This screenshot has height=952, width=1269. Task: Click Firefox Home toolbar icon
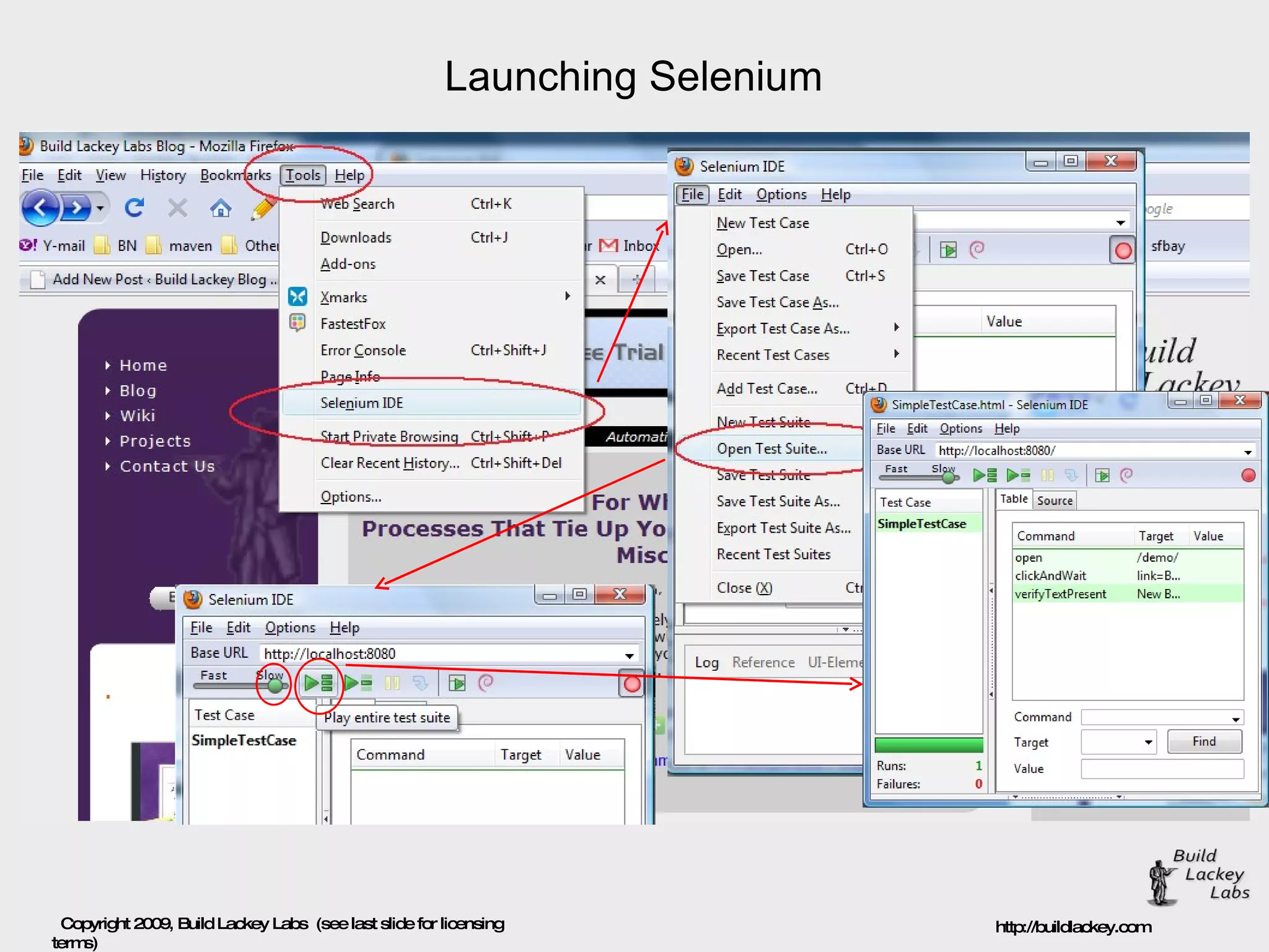[x=221, y=209]
